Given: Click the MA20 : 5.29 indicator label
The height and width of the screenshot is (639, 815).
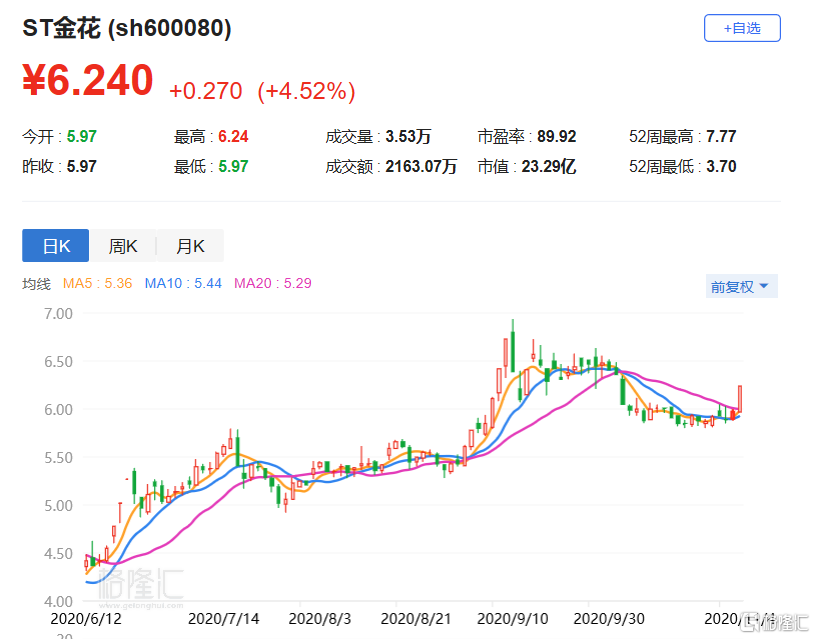Looking at the screenshot, I should click(272, 283).
